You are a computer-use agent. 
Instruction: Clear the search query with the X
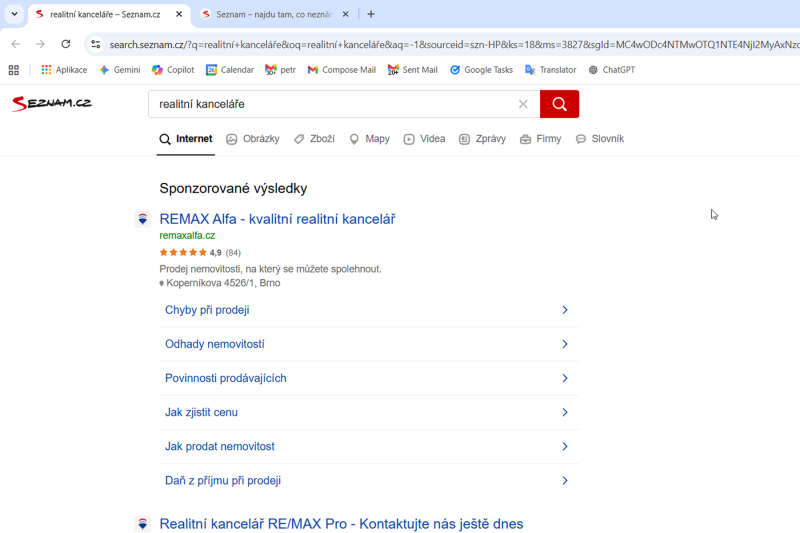pos(523,104)
